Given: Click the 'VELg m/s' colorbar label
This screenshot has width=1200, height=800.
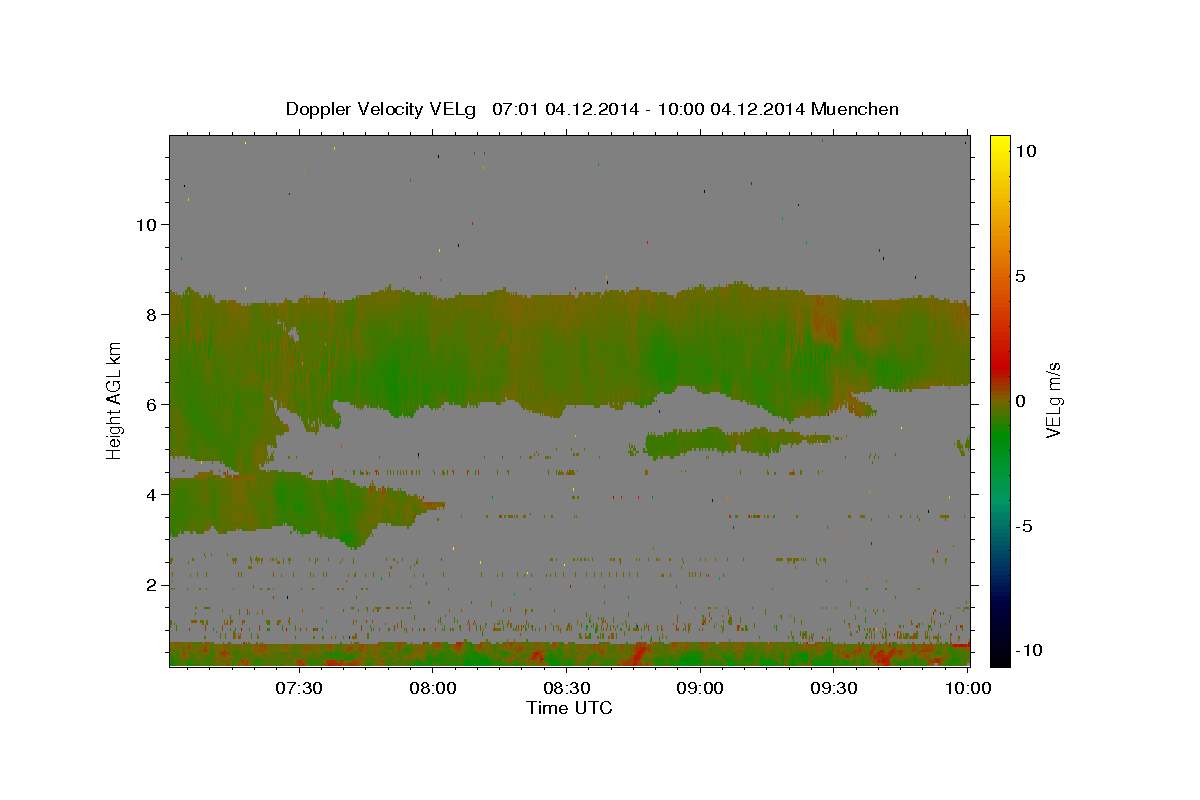Looking at the screenshot, I should (1053, 400).
